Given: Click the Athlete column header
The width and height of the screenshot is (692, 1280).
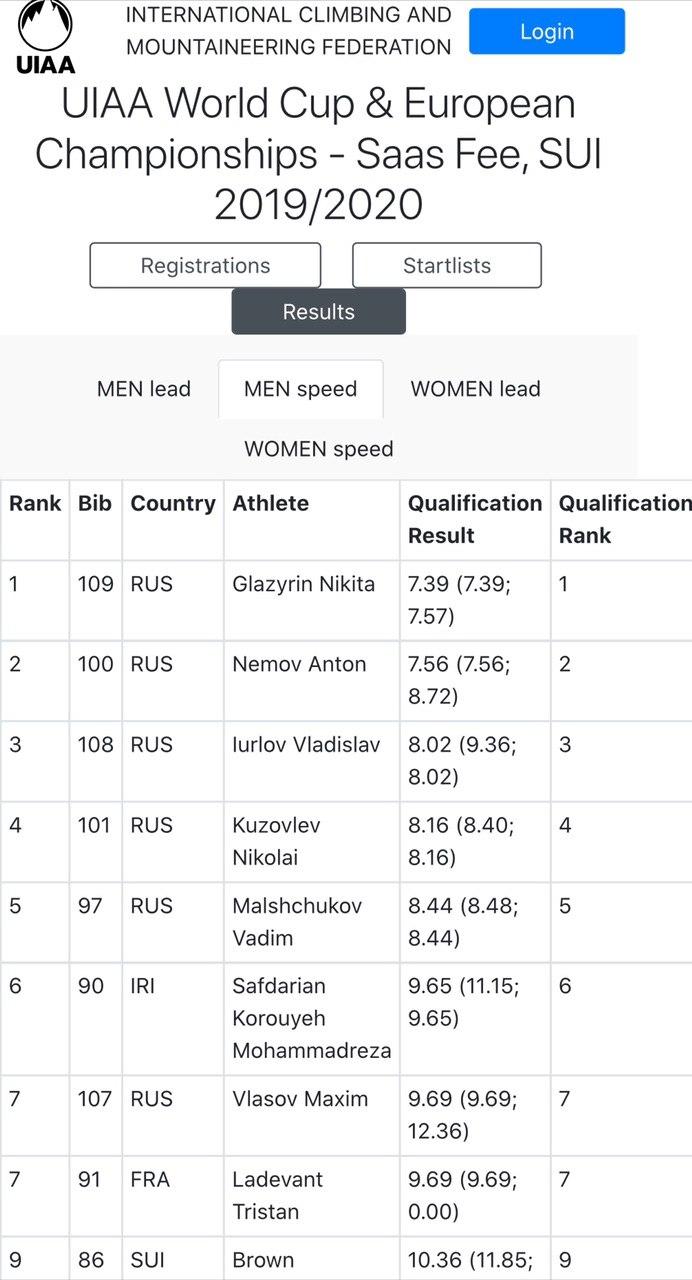Looking at the screenshot, I should (x=271, y=504).
